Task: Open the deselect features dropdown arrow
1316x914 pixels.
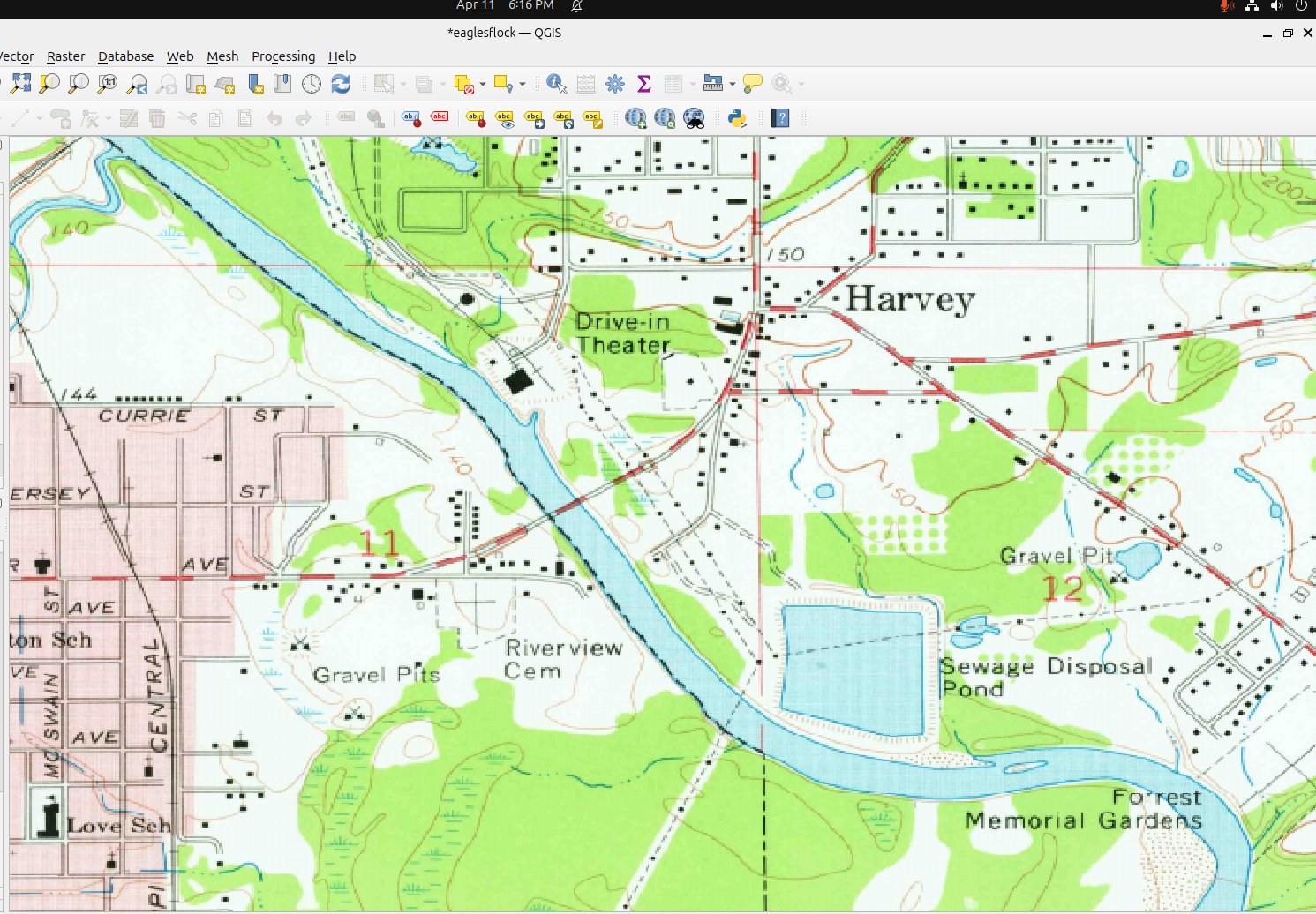Action: click(481, 84)
